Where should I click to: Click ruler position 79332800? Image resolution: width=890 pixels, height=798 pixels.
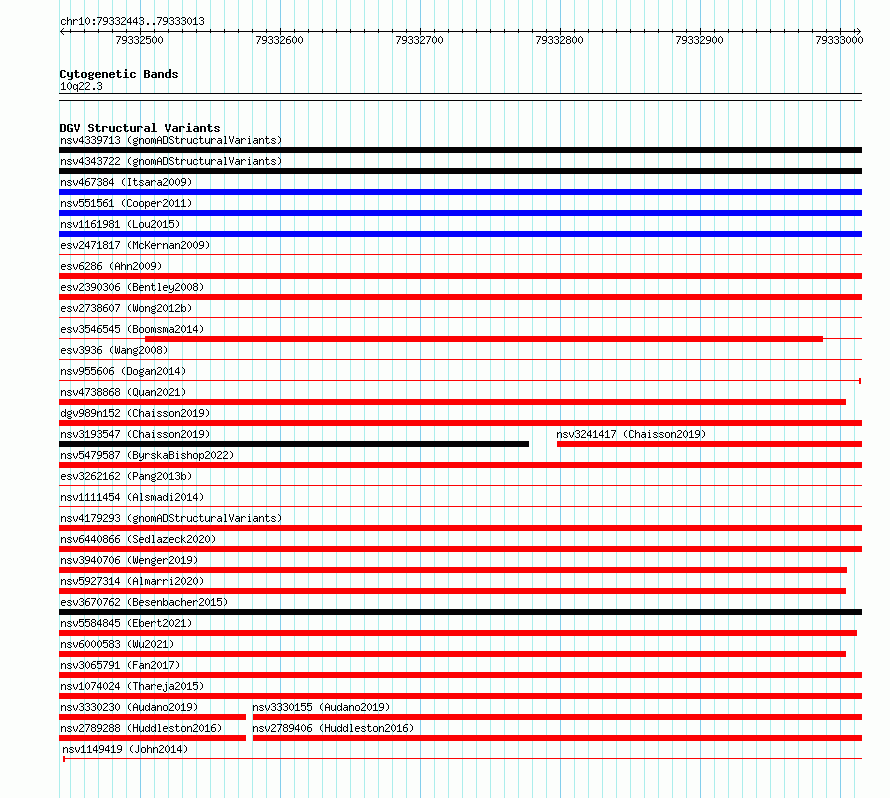(x=559, y=40)
